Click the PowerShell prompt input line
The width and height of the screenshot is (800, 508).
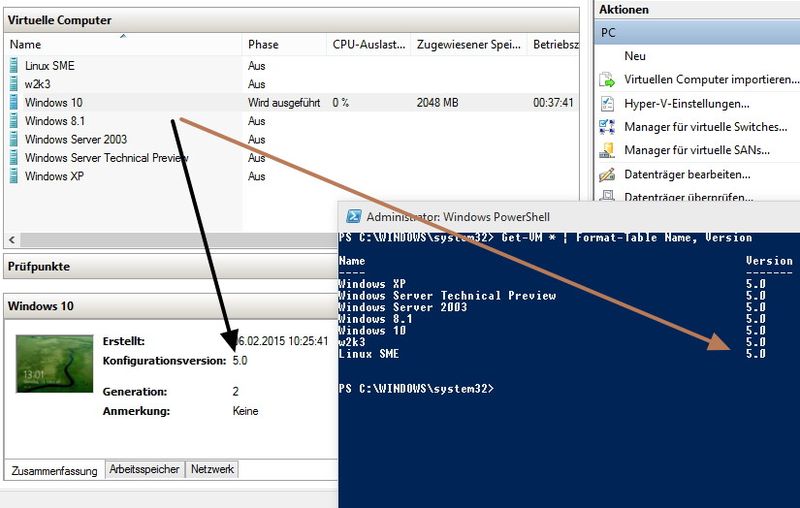[416, 389]
